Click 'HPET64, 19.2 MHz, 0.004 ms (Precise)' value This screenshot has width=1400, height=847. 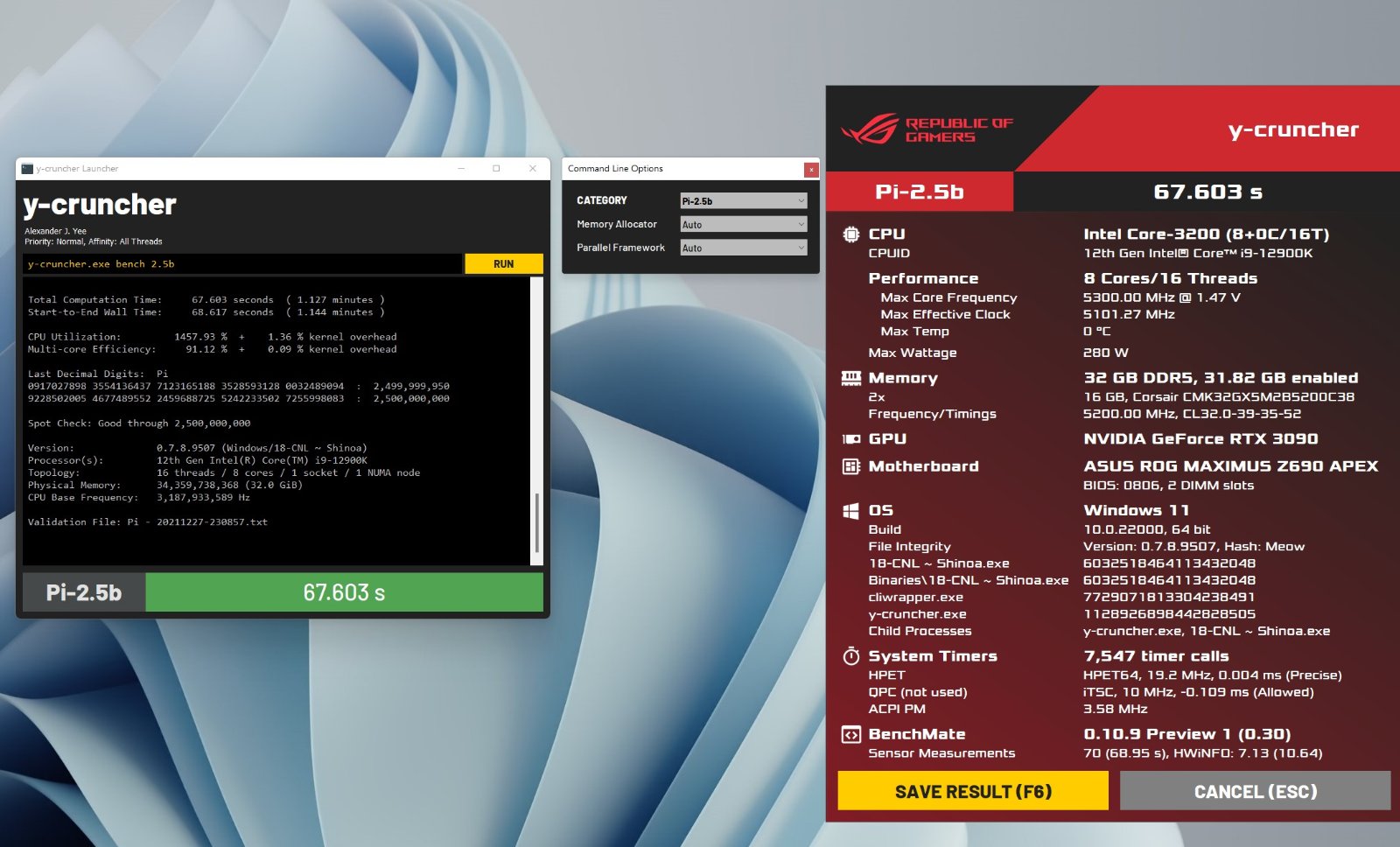(1212, 675)
